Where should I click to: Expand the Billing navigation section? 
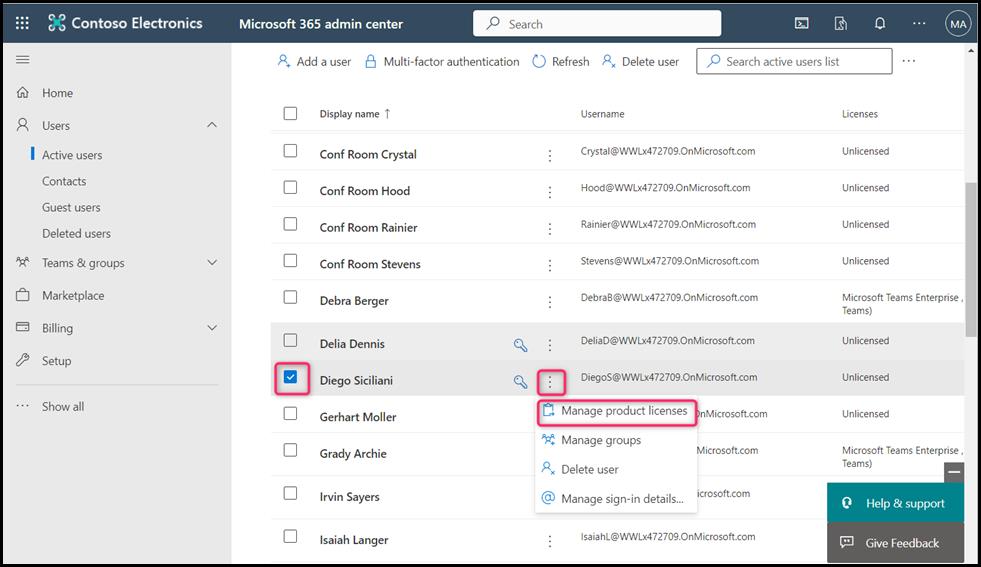coord(212,328)
